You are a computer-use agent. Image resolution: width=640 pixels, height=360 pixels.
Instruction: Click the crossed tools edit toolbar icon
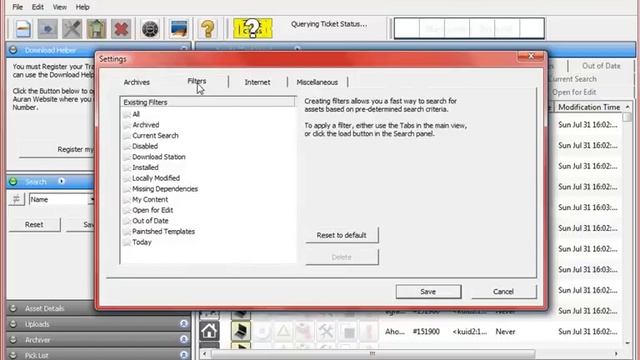point(72,29)
